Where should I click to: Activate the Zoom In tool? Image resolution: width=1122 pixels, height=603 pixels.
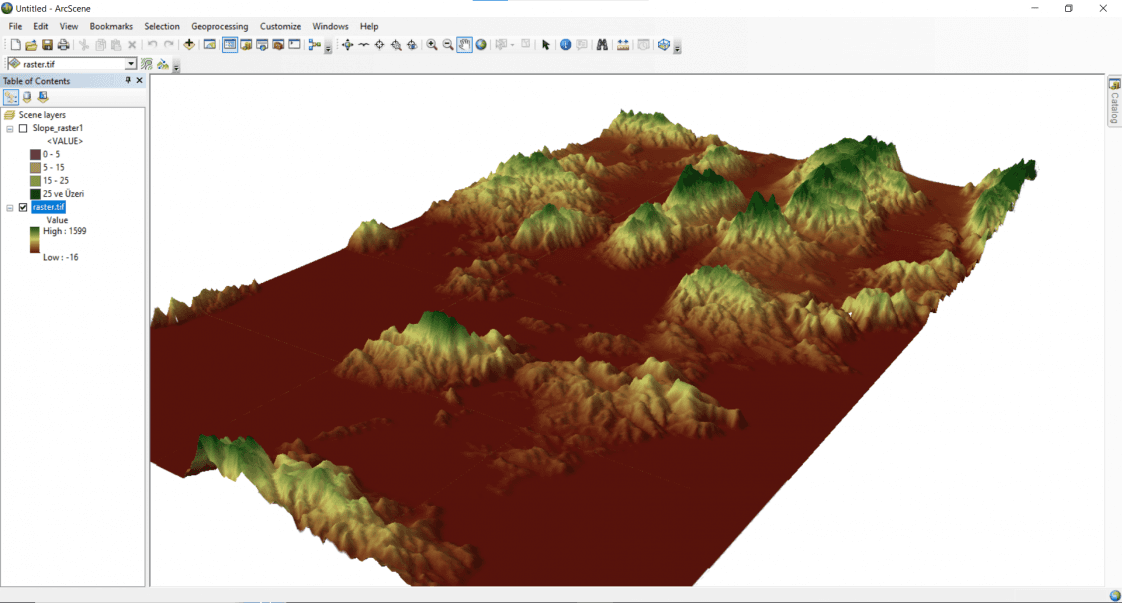coord(432,45)
